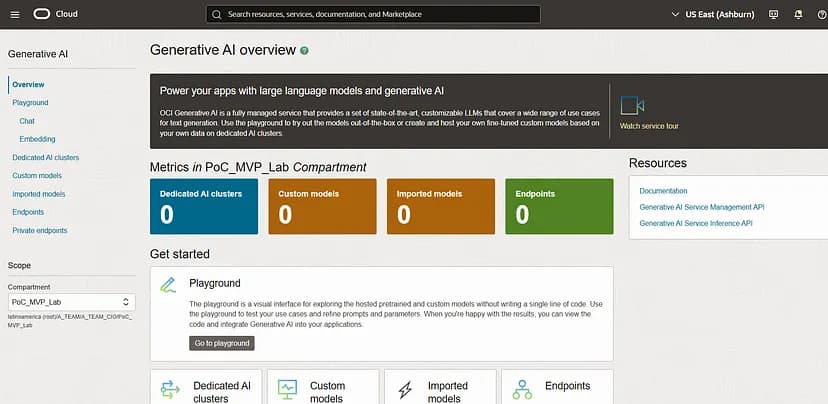The width and height of the screenshot is (828, 404).
Task: Open the help question mark icon in header
Action: (821, 14)
